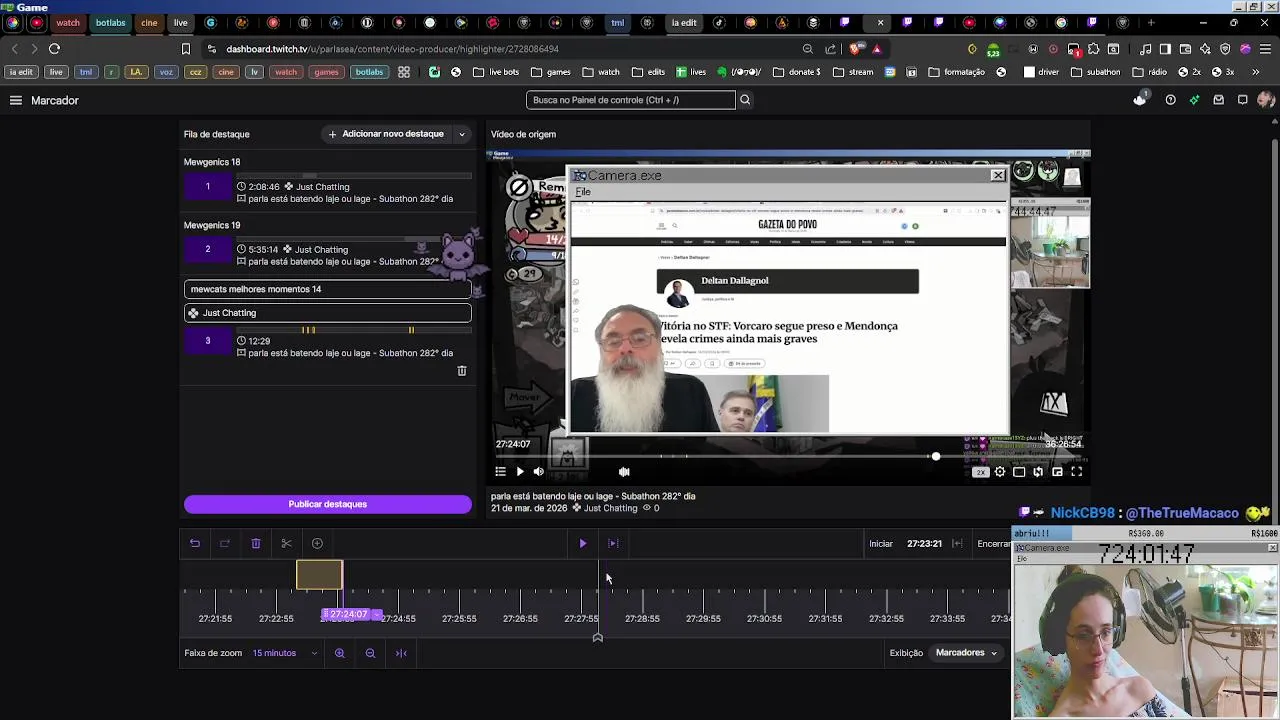Viewport: 1280px width, 720px height.
Task: Set start point to current position icon
Action: [957, 543]
